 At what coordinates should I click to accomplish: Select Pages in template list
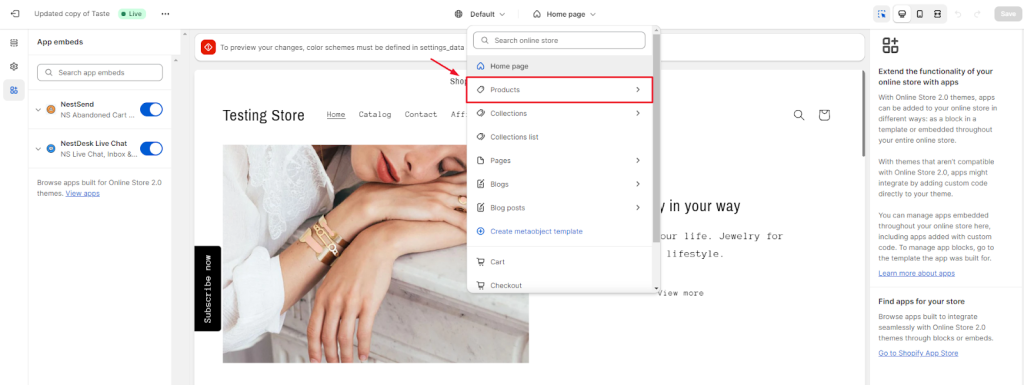pyautogui.click(x=560, y=160)
